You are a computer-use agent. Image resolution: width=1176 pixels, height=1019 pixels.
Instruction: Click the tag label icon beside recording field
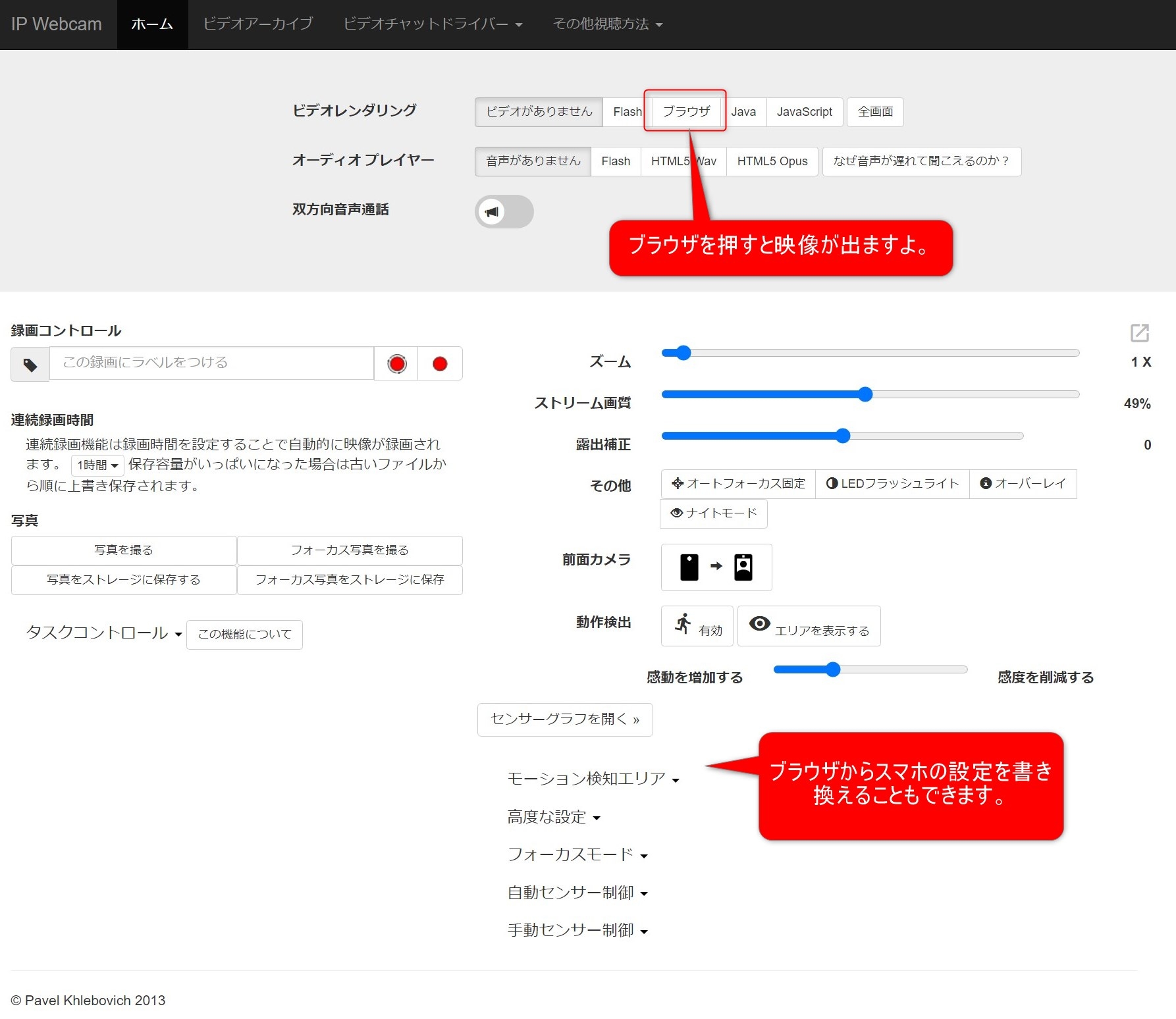(x=30, y=365)
